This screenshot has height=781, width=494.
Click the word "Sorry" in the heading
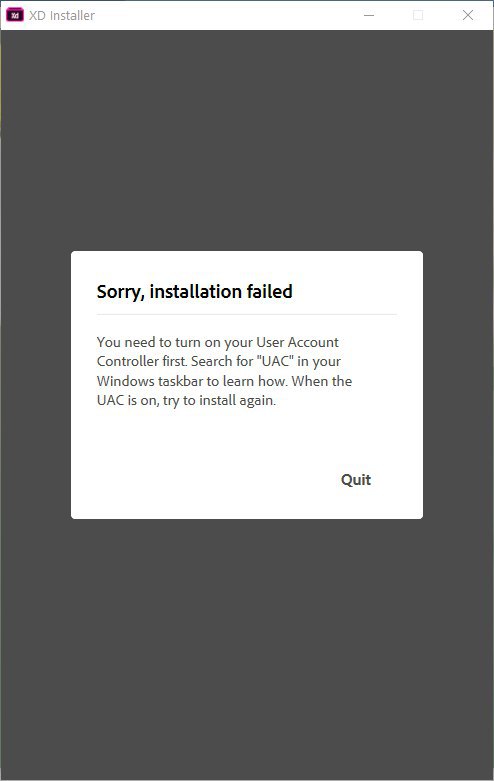pyautogui.click(x=120, y=292)
